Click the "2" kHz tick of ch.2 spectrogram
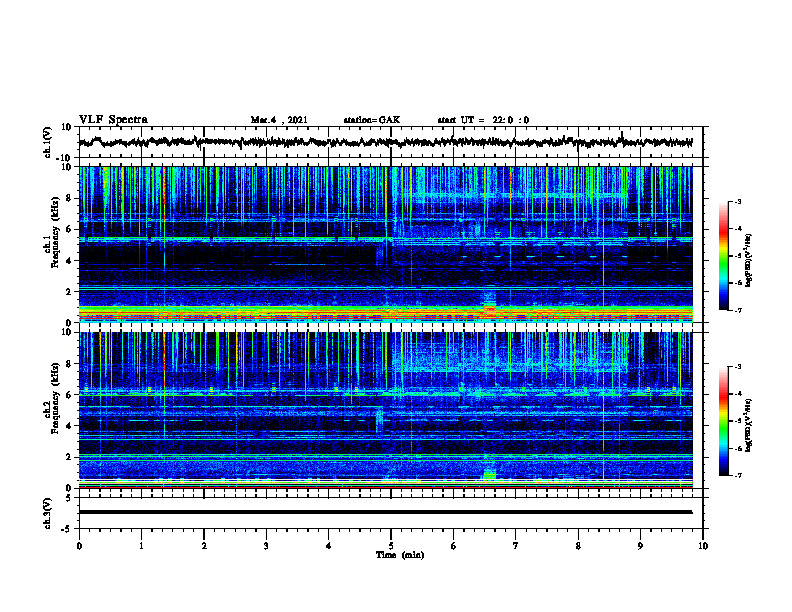This screenshot has height=612, width=792. (x=70, y=457)
